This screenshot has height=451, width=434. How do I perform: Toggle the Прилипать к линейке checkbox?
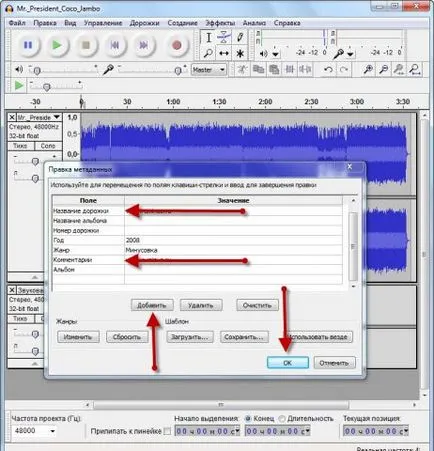167,431
